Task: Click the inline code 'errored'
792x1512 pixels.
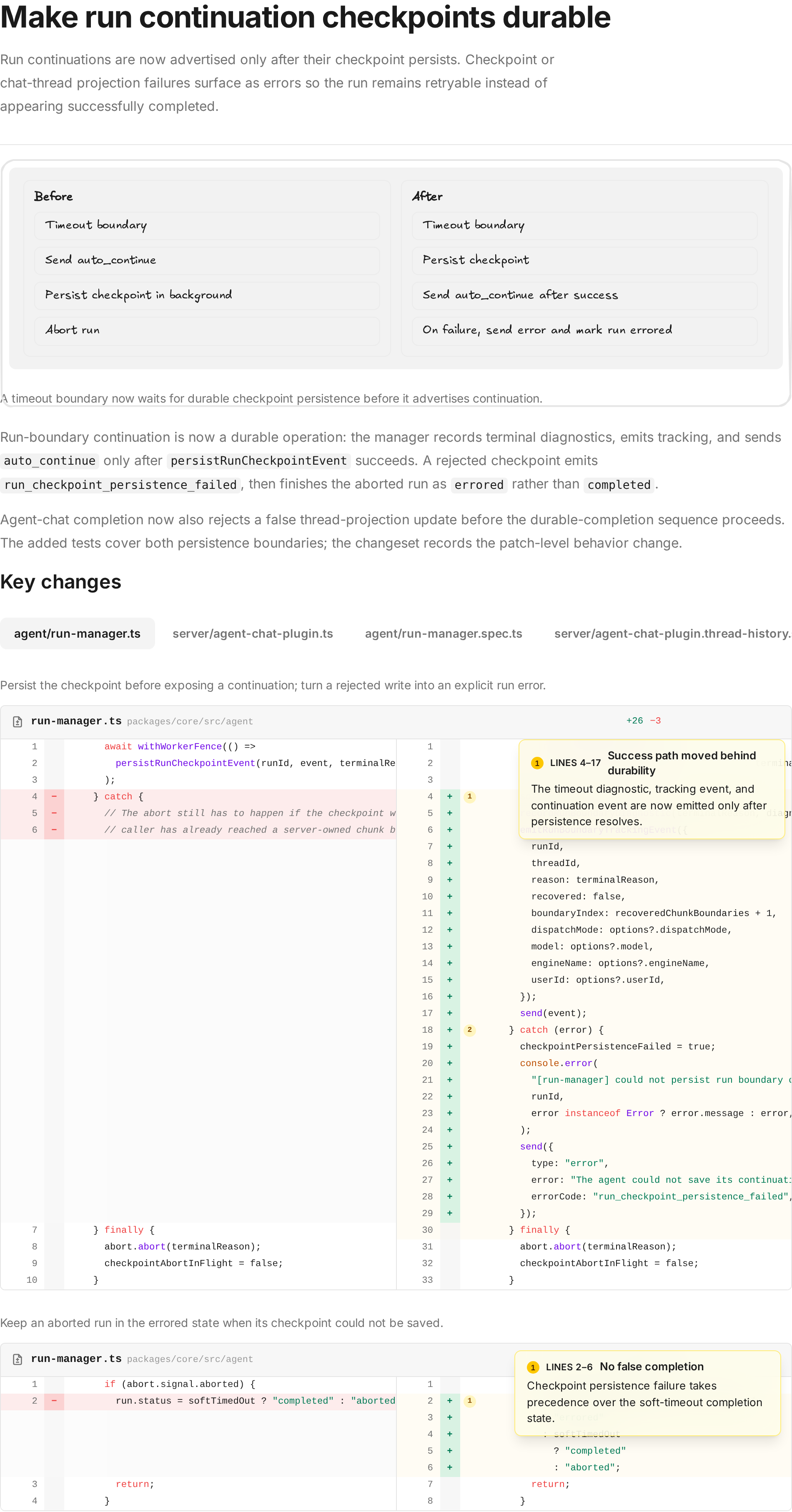Action: [x=479, y=485]
